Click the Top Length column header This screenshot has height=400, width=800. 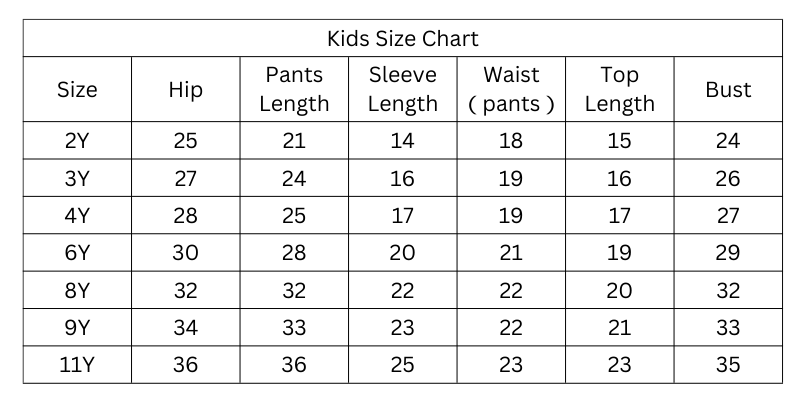620,89
